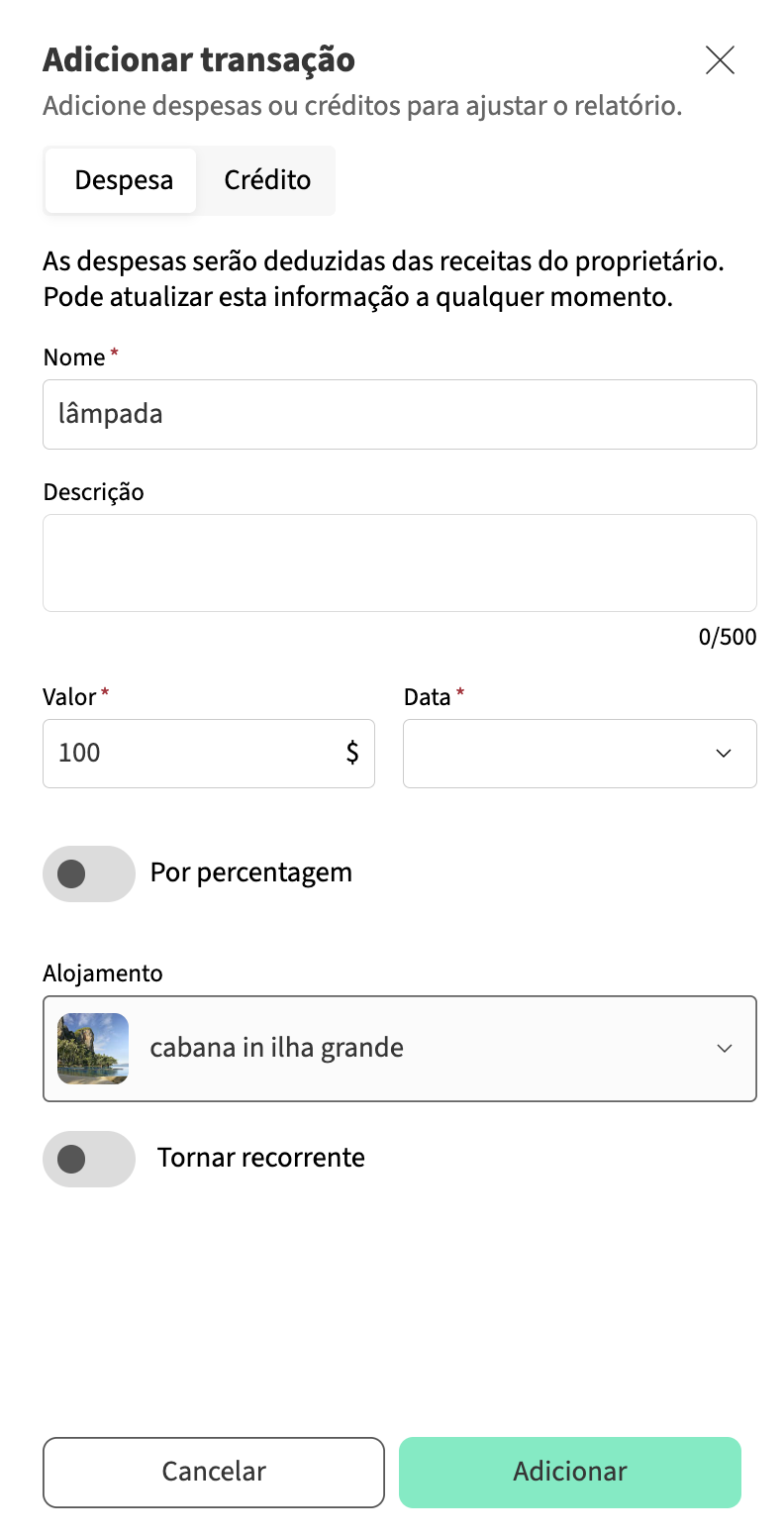Viewport: 784px width, 1535px height.
Task: Focus the Descrição text area
Action: (399, 563)
